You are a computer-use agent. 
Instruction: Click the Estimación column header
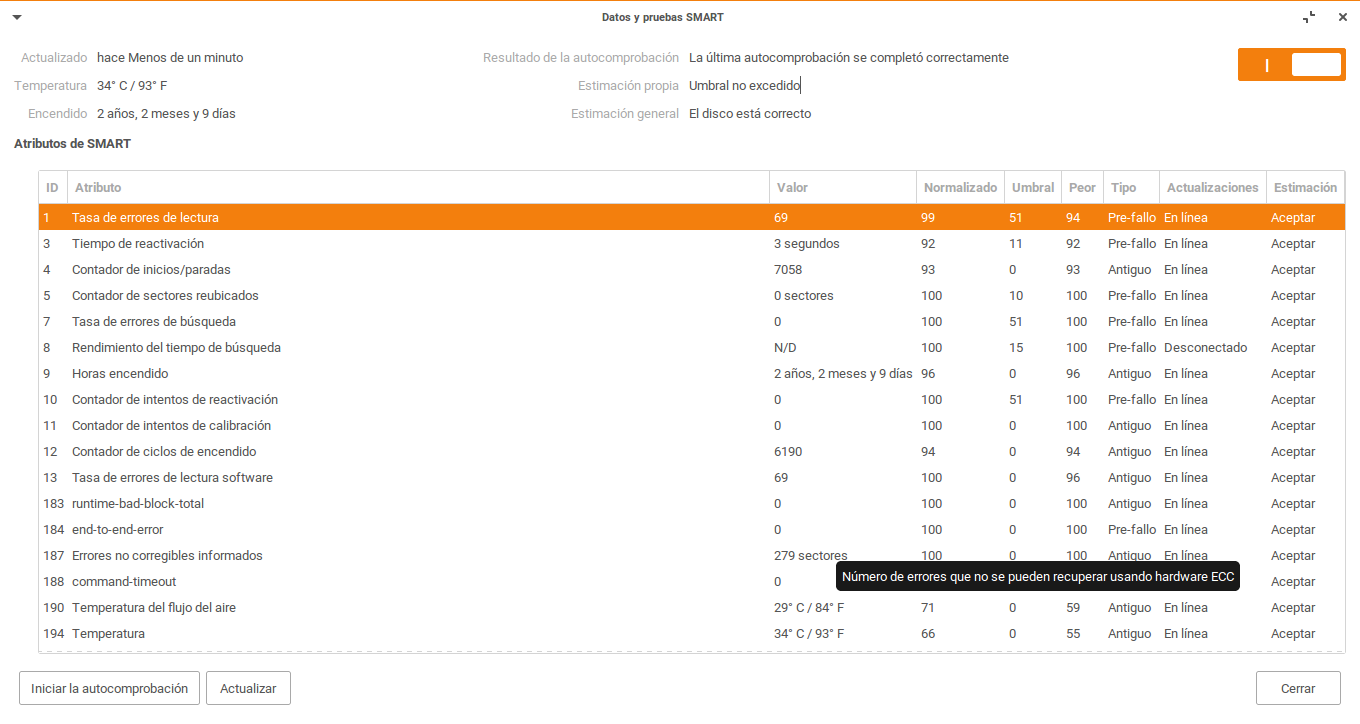point(1305,188)
